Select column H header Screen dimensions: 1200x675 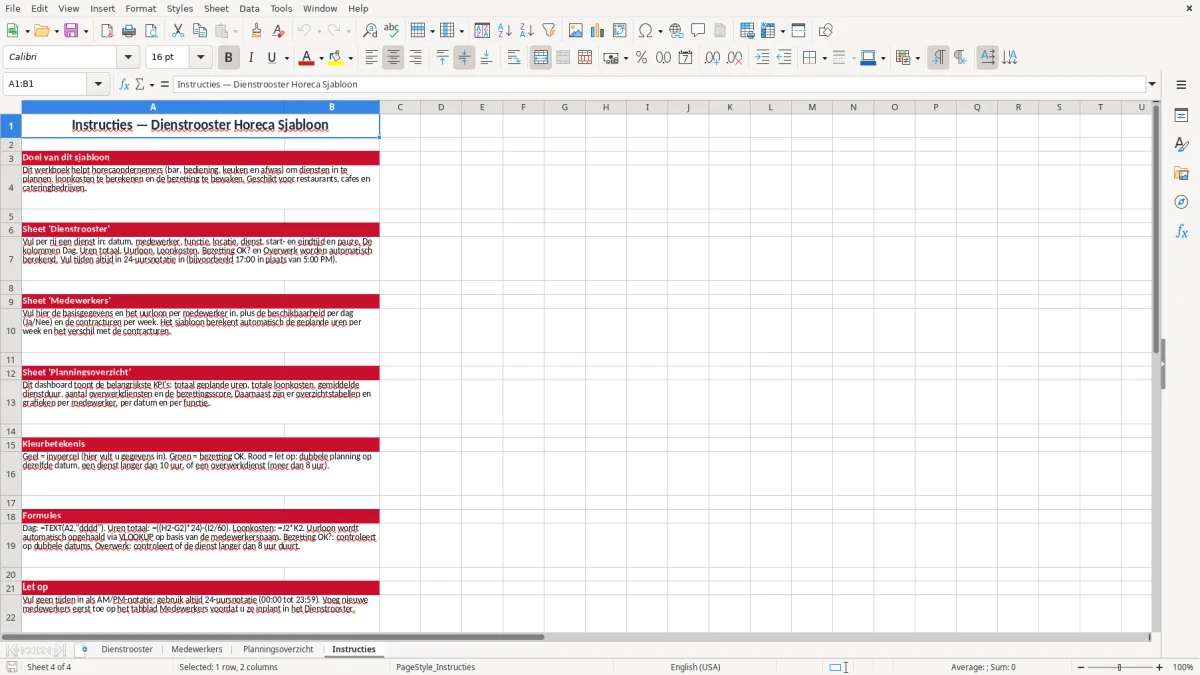(x=605, y=107)
